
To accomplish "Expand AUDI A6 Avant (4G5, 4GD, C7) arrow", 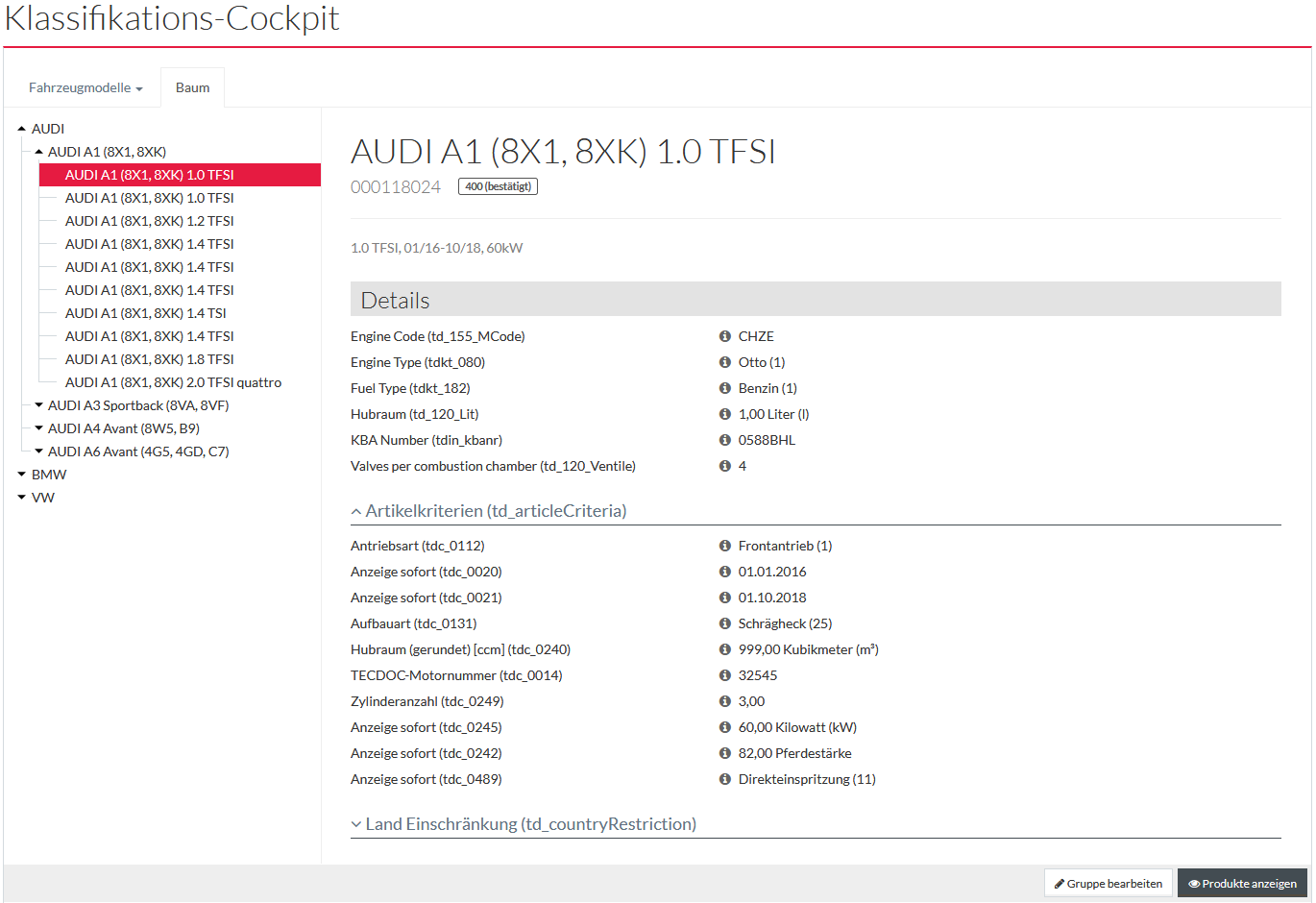I will click(39, 451).
